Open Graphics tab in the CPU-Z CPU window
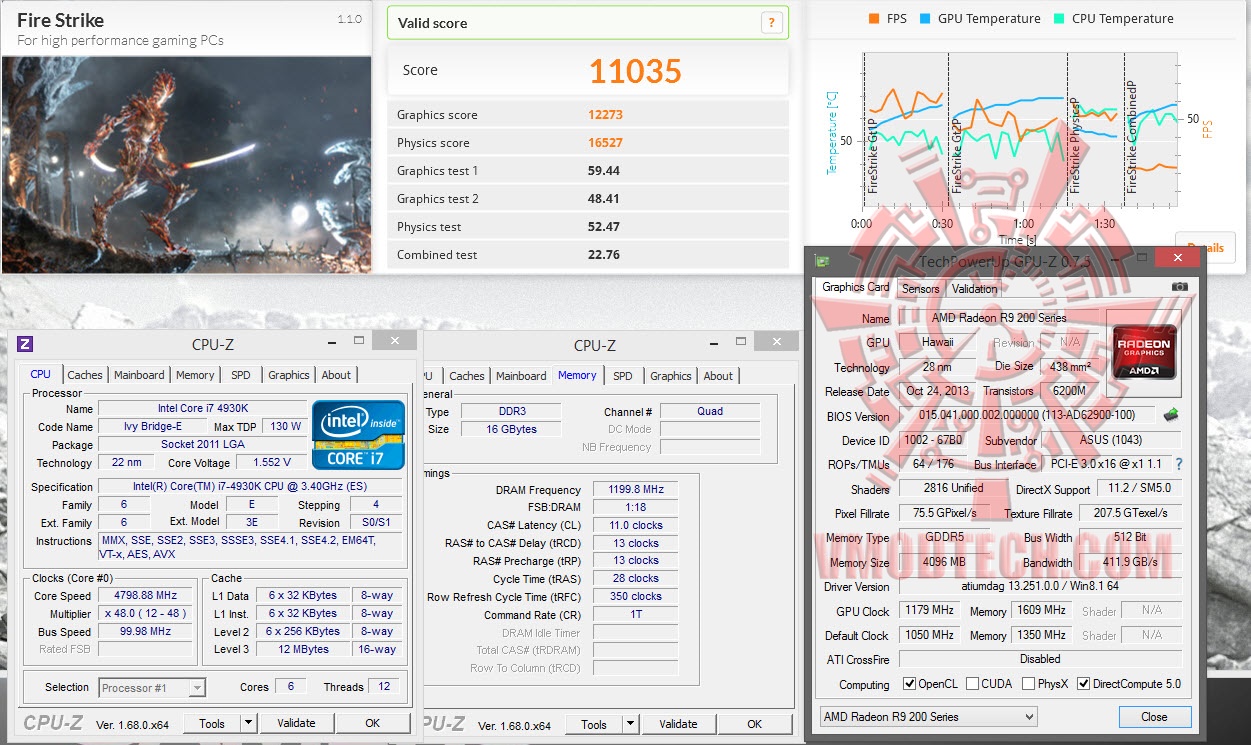 coord(289,375)
